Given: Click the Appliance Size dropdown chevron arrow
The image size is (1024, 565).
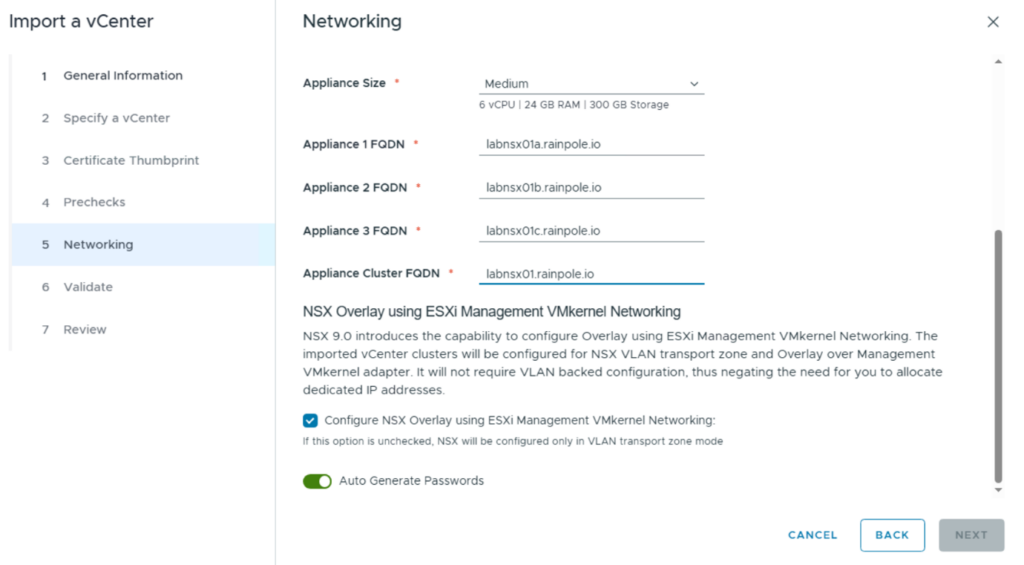Looking at the screenshot, I should click(x=694, y=84).
